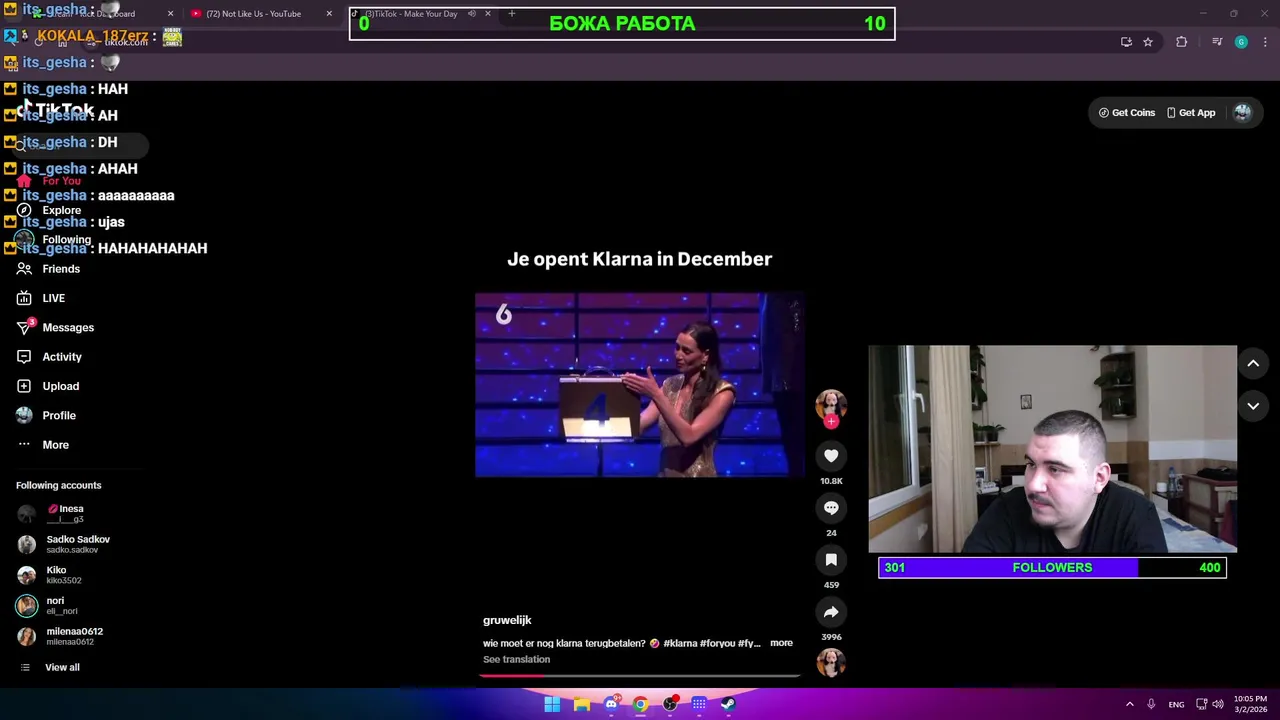This screenshot has height=720, width=1280.
Task: Mute TikTok tab via speaker icon
Action: click(472, 14)
